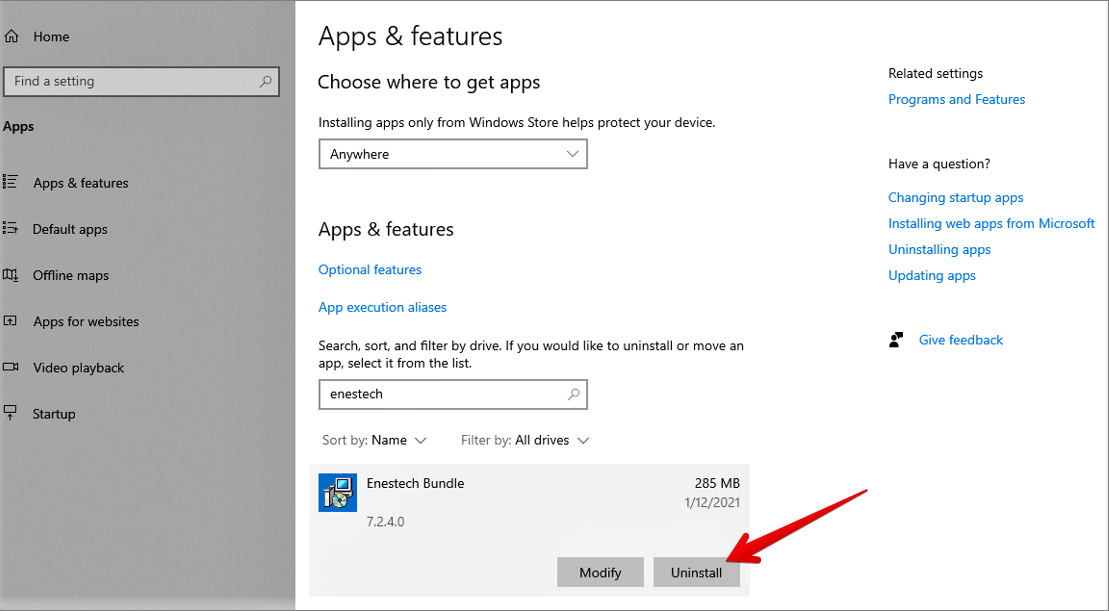Open Default apps settings page
This screenshot has width=1109, height=611.
pyautogui.click(x=70, y=229)
